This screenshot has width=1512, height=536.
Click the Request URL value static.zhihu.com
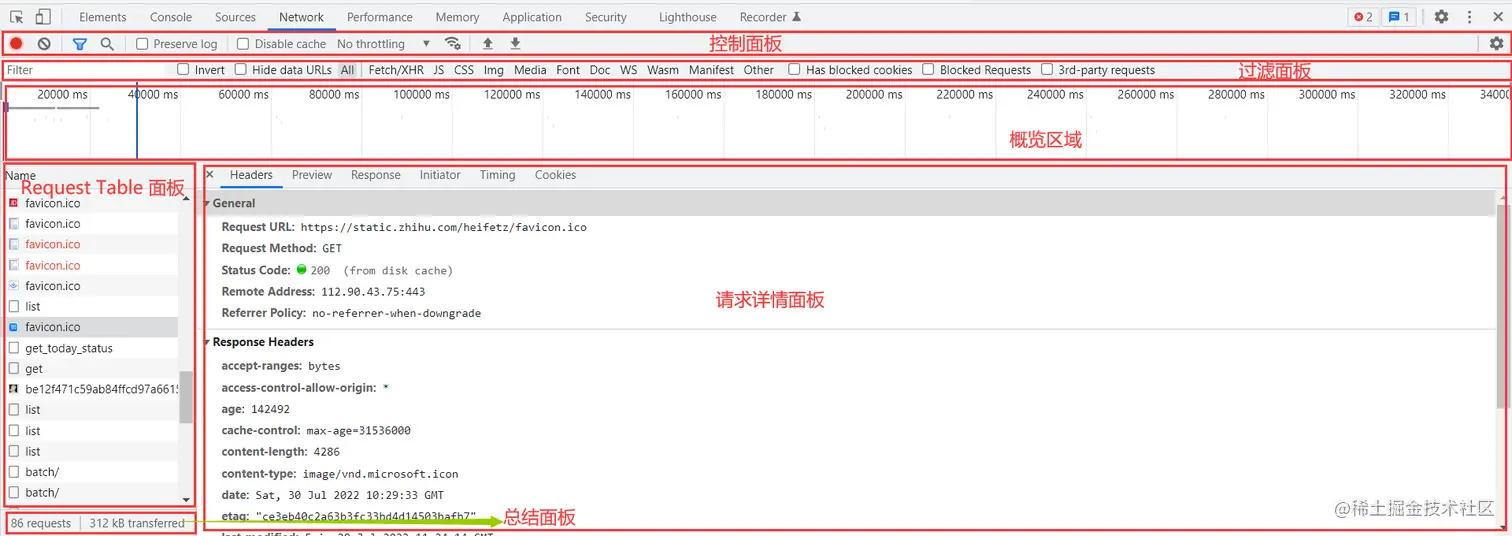[443, 227]
